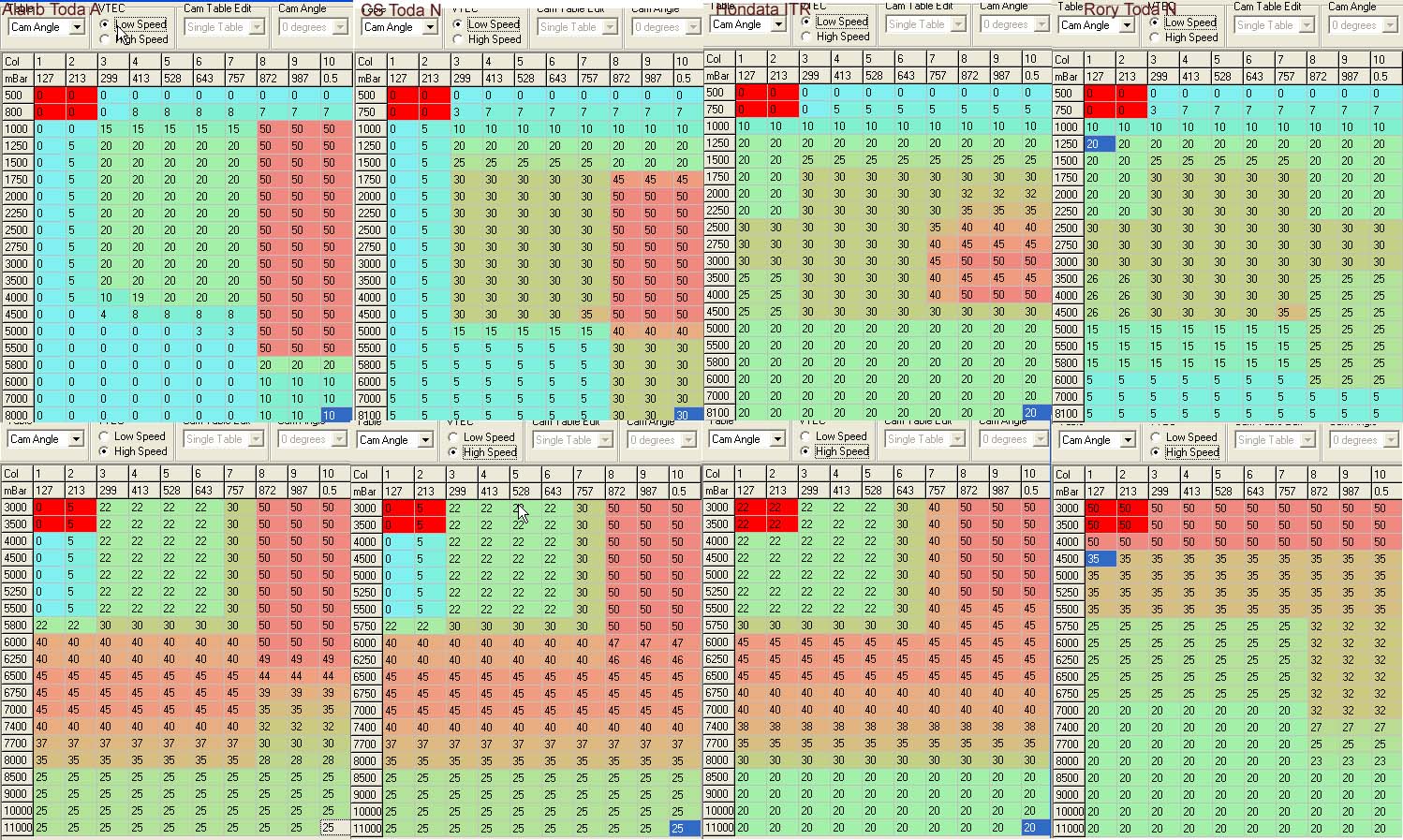Open Cam Angle dropdown in panel below Rory Toda N
This screenshot has width=1403, height=840.
tap(1096, 440)
